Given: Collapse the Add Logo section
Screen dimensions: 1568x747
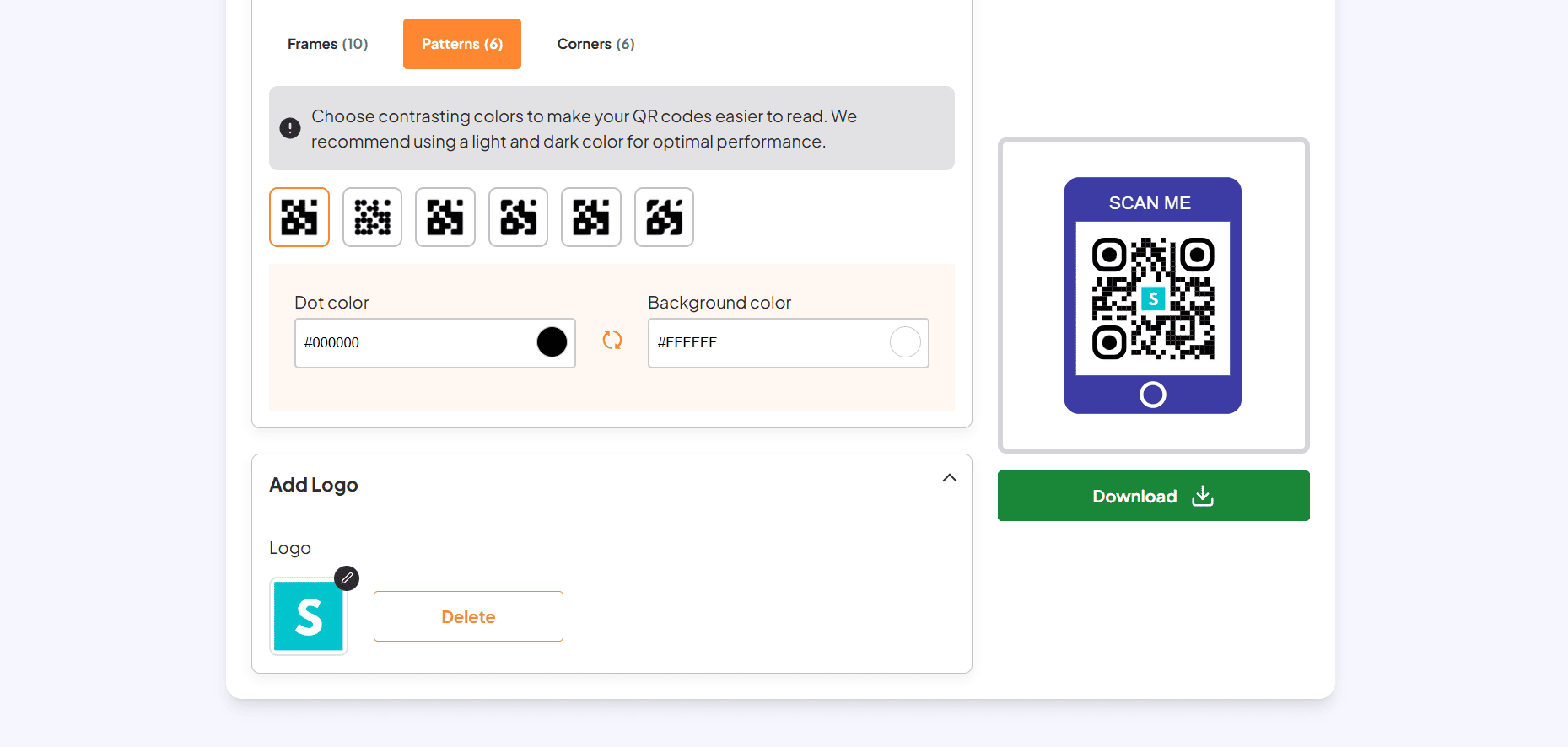Looking at the screenshot, I should [949, 477].
